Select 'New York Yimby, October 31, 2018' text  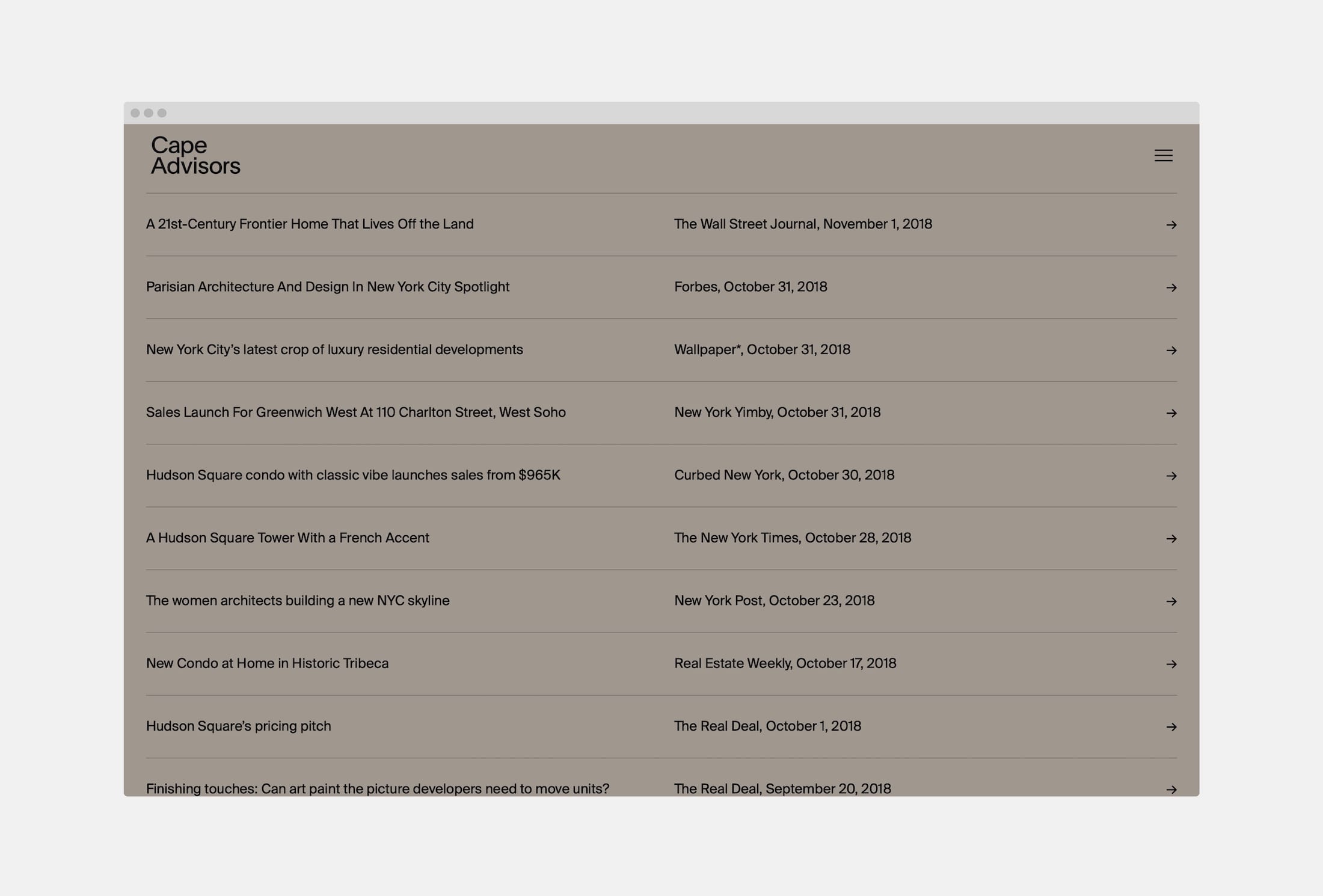(777, 413)
